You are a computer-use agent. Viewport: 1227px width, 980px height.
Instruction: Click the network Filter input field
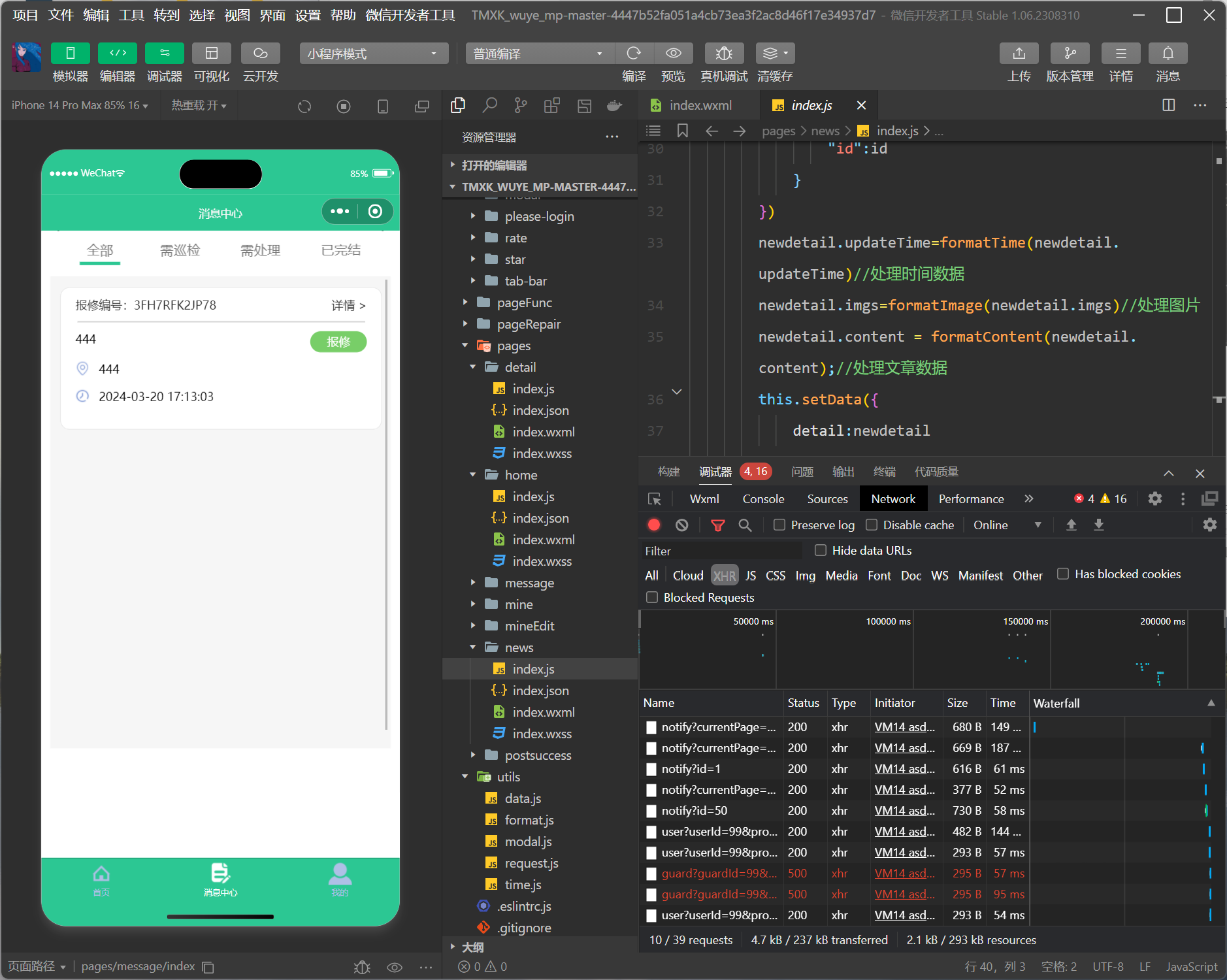pyautogui.click(x=723, y=551)
